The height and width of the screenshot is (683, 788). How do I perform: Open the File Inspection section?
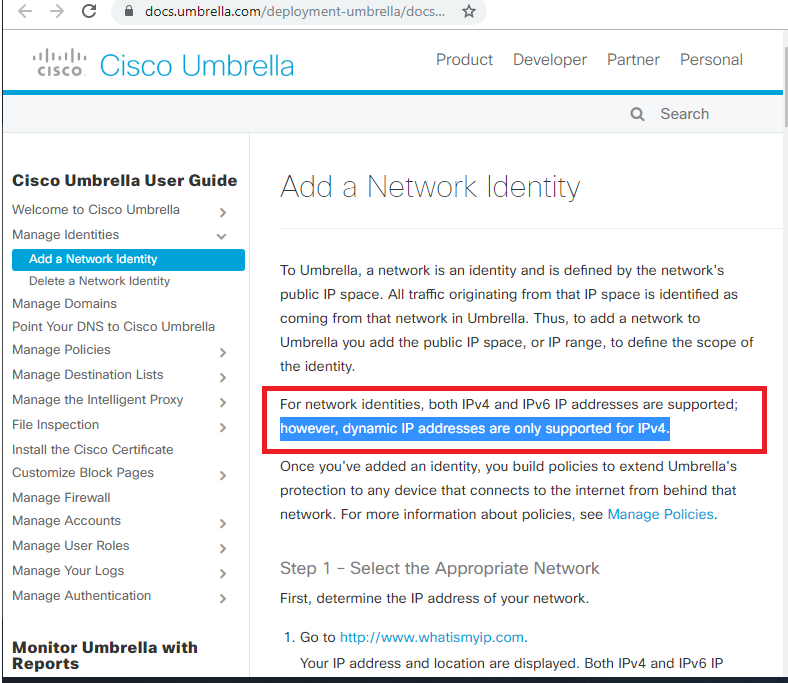point(55,425)
